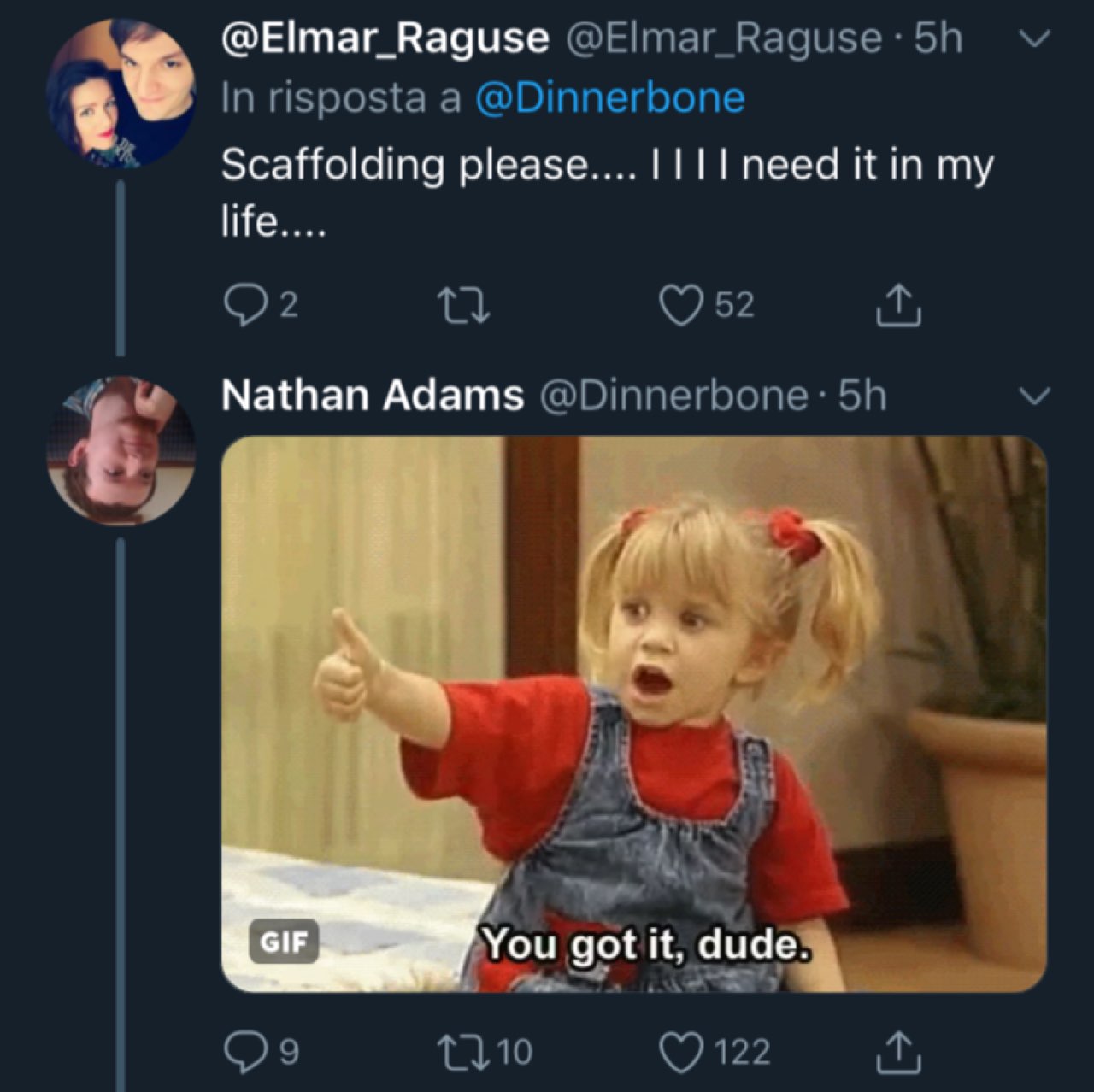Retweet the Elmar_Raguse tweet
This screenshot has width=1094, height=1092.
(462, 305)
